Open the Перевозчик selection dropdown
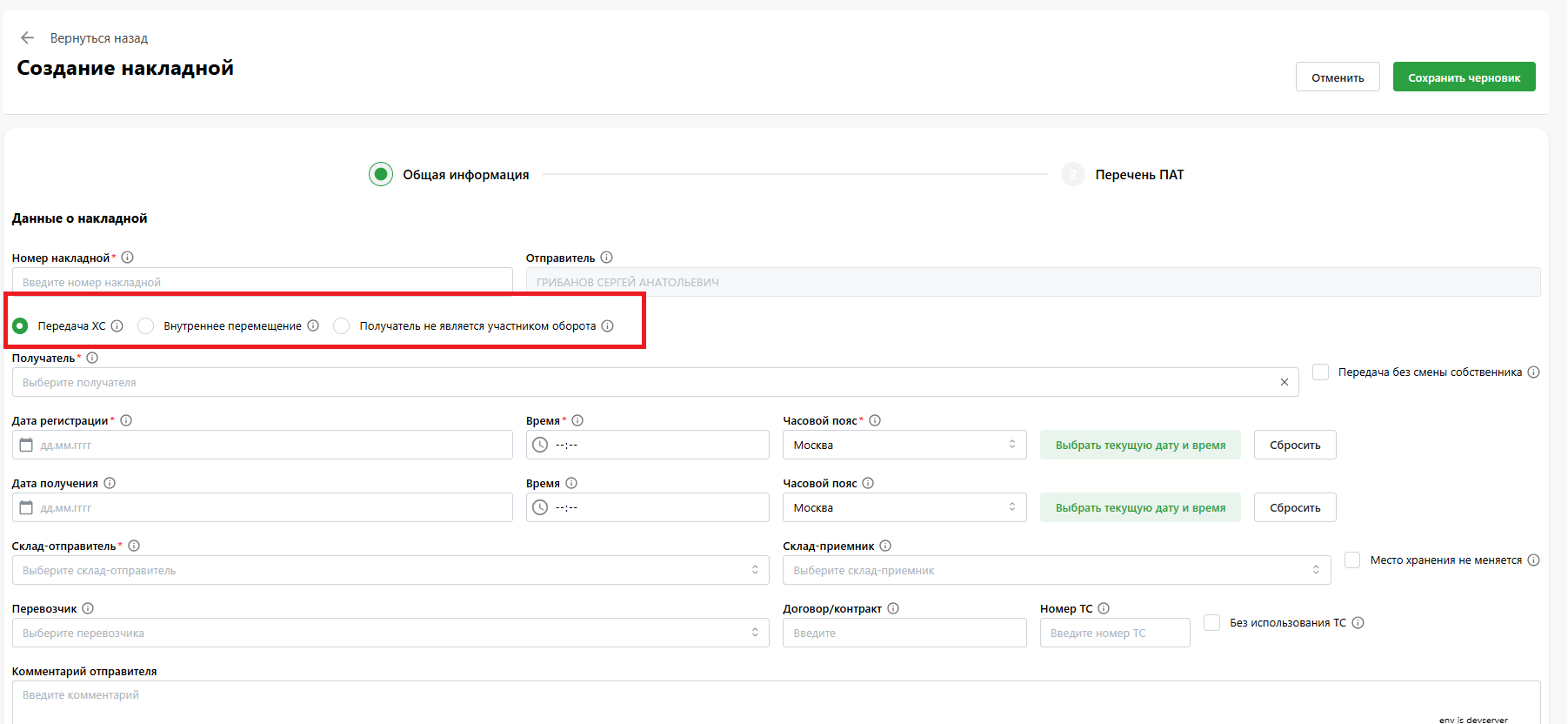 click(390, 633)
